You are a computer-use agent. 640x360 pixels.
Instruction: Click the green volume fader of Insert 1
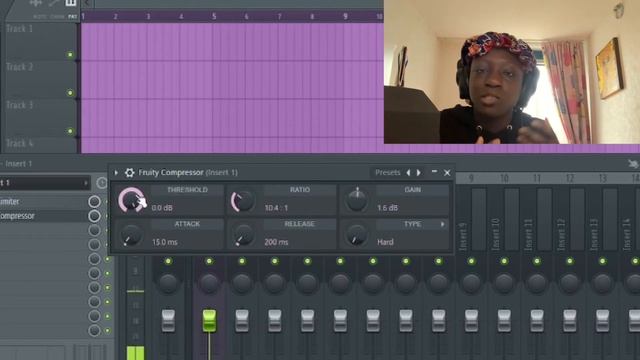point(209,320)
